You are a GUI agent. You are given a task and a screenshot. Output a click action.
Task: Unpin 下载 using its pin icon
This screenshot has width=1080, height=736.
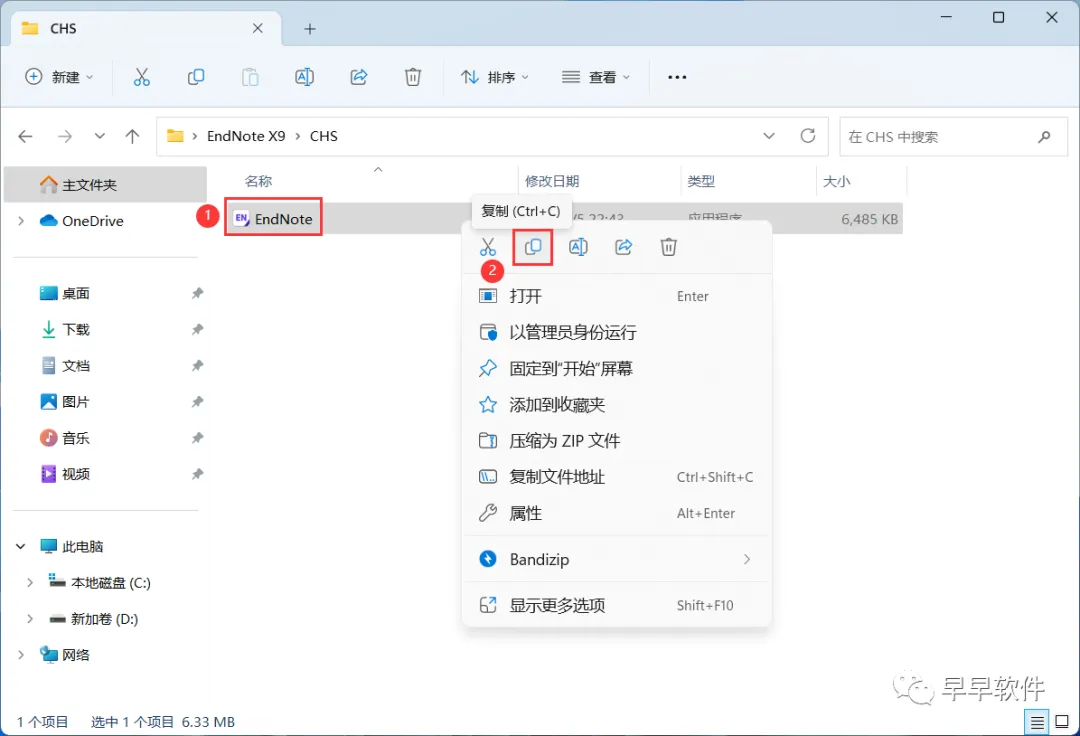[x=198, y=329]
